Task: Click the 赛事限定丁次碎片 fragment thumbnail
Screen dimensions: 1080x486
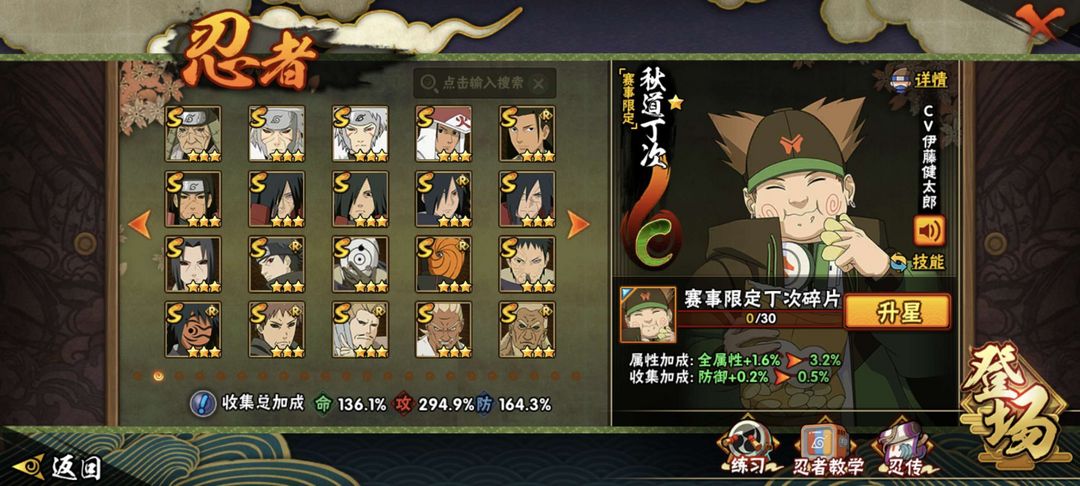Action: pyautogui.click(x=647, y=315)
